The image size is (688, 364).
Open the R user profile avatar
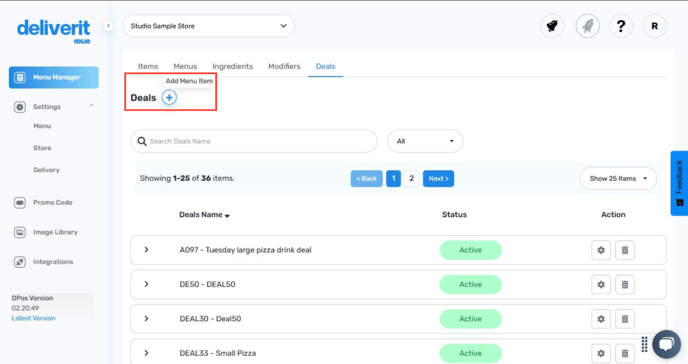click(x=655, y=26)
